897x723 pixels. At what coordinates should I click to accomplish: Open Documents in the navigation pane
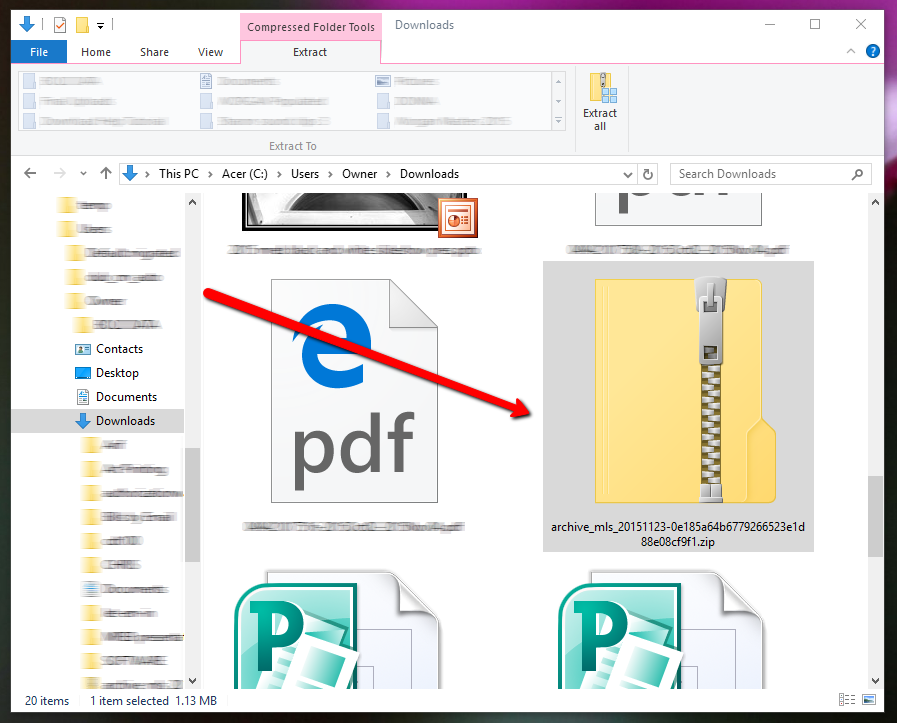pyautogui.click(x=125, y=397)
